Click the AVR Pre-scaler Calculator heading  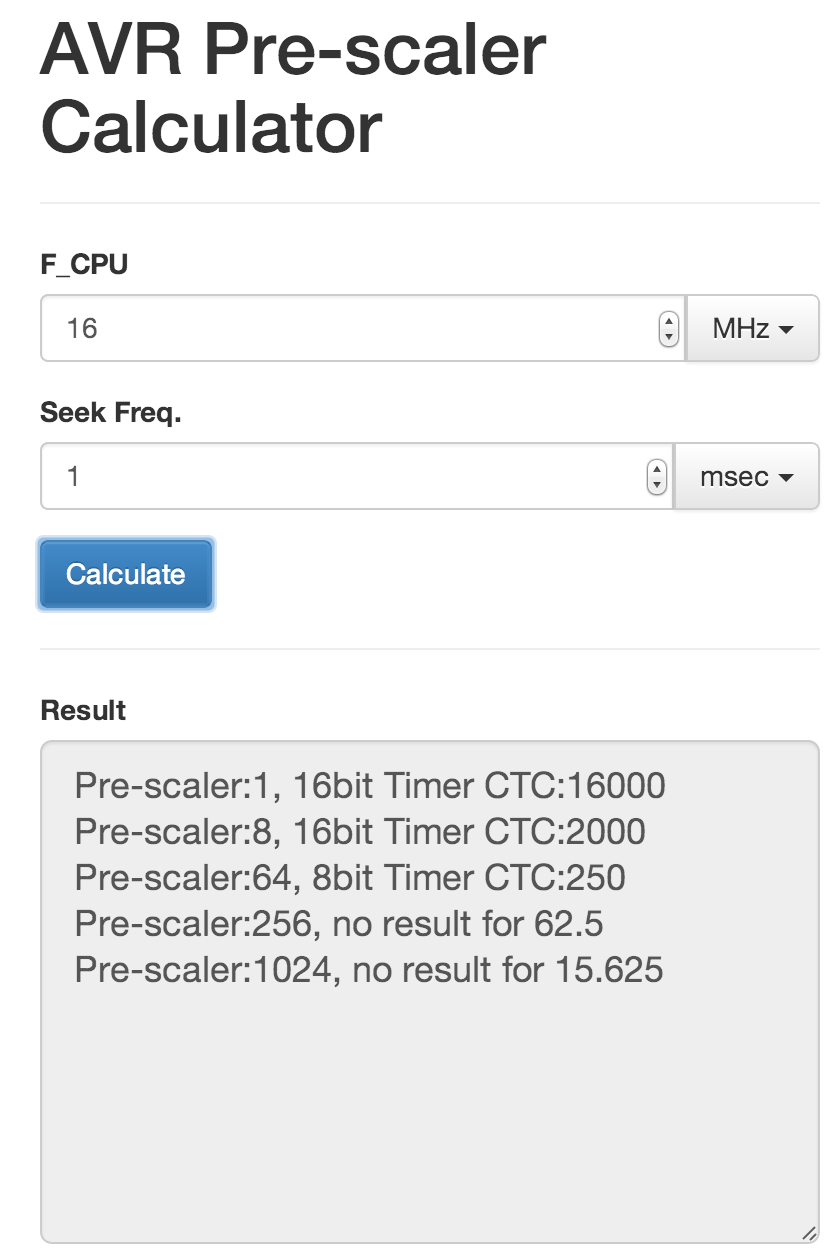tap(293, 88)
